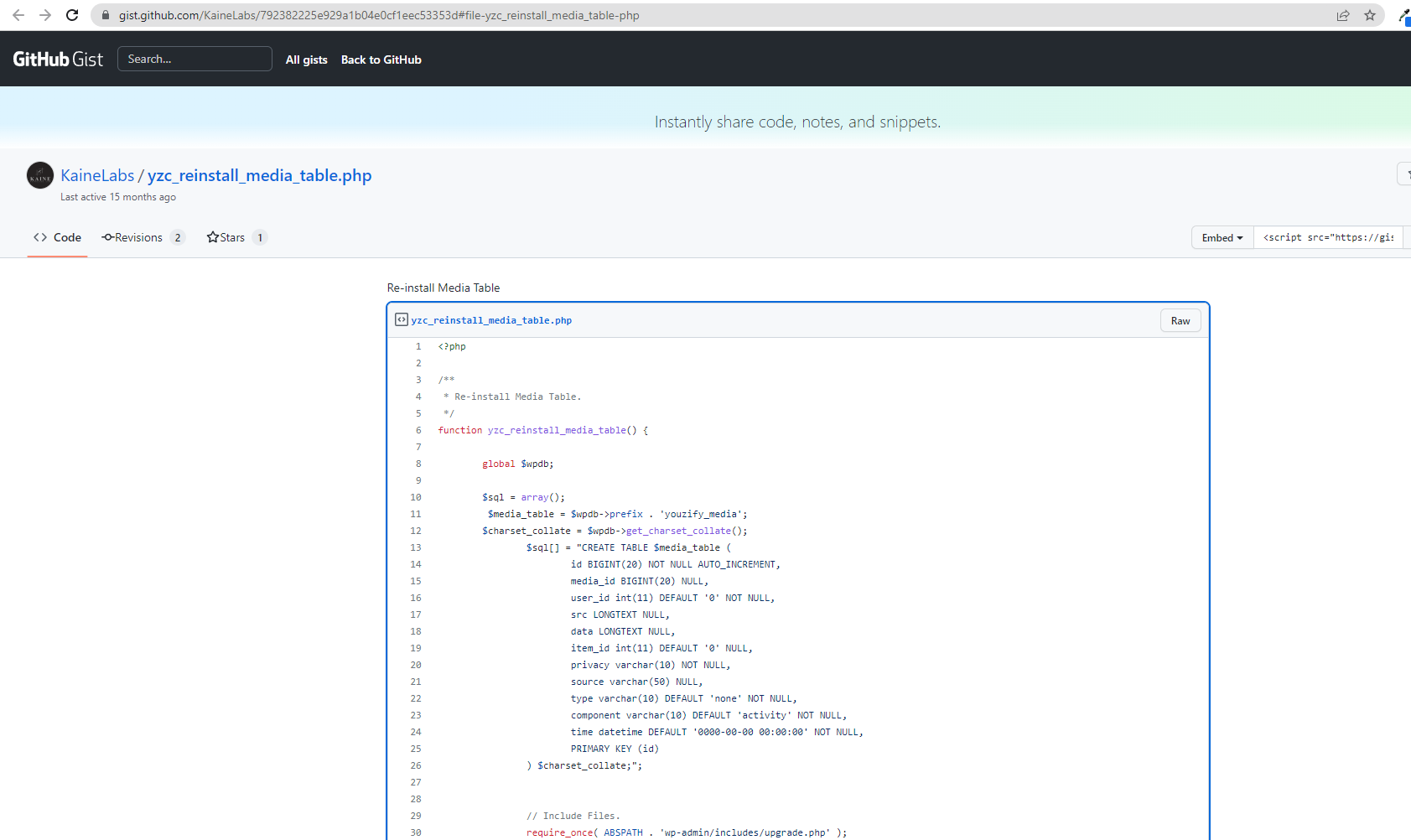Switch to the Code tab
The width and height of the screenshot is (1411, 840).
tap(57, 237)
